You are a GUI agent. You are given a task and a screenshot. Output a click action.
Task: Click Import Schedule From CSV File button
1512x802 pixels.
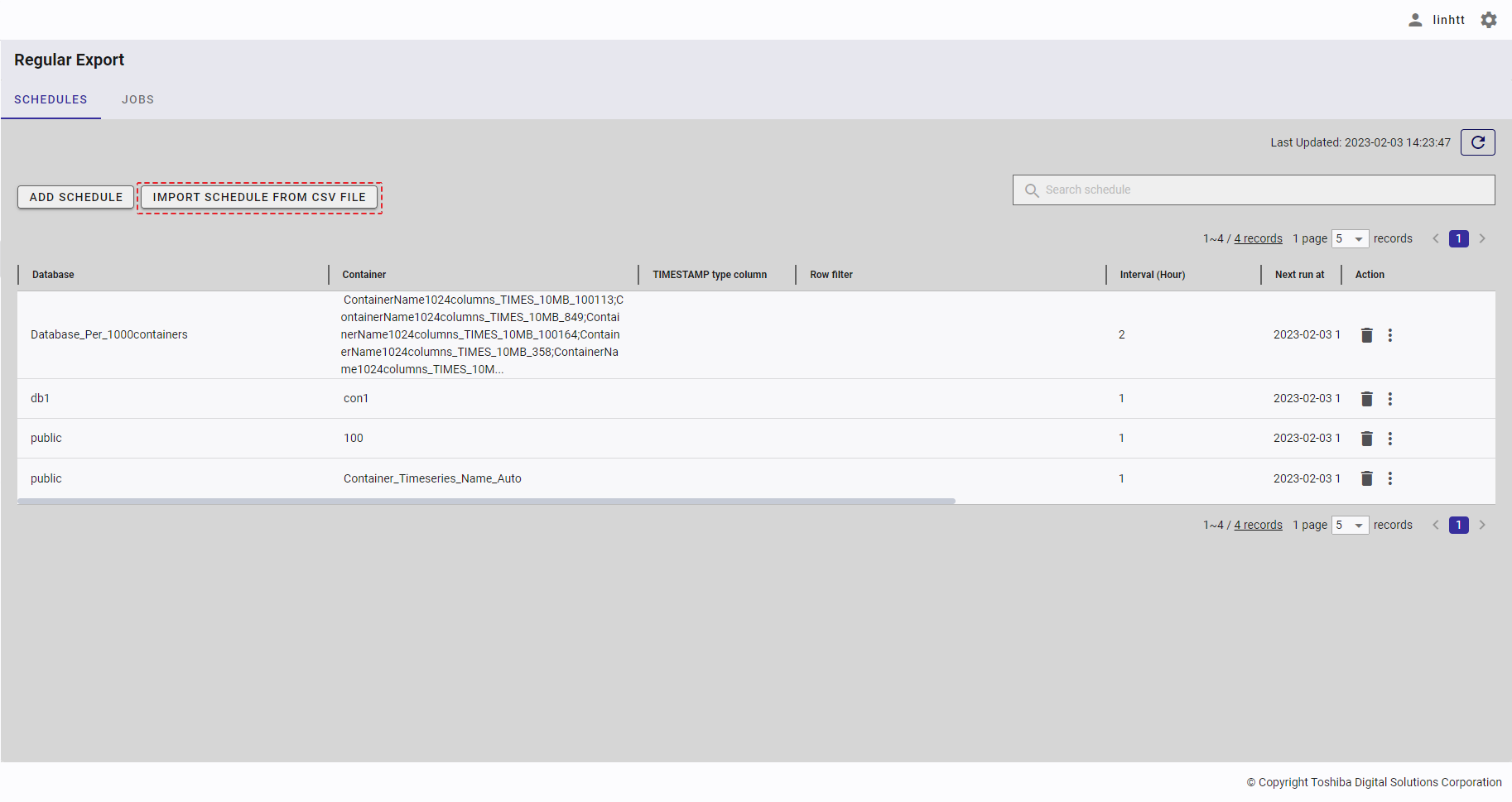[x=259, y=197]
